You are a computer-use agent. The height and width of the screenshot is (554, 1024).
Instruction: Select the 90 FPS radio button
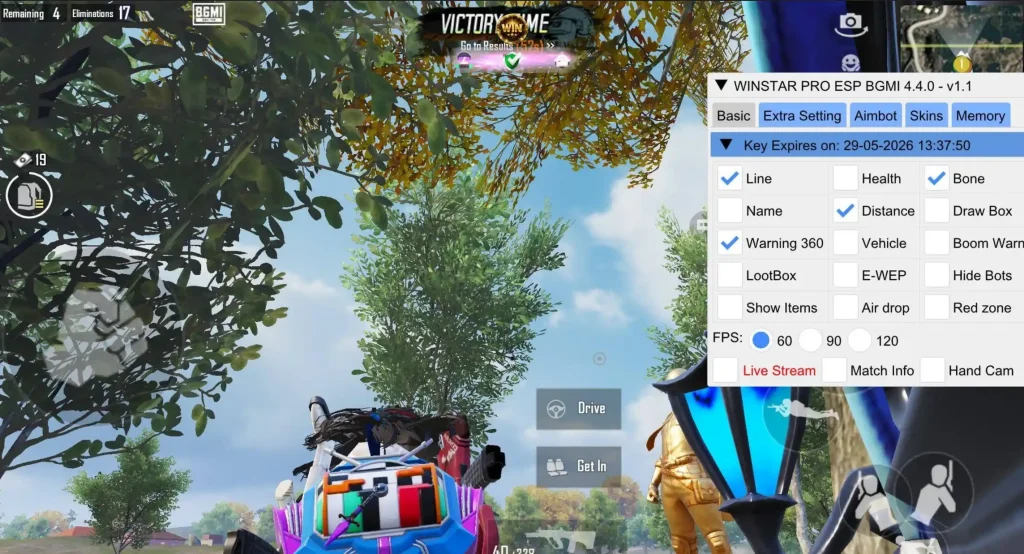(810, 340)
